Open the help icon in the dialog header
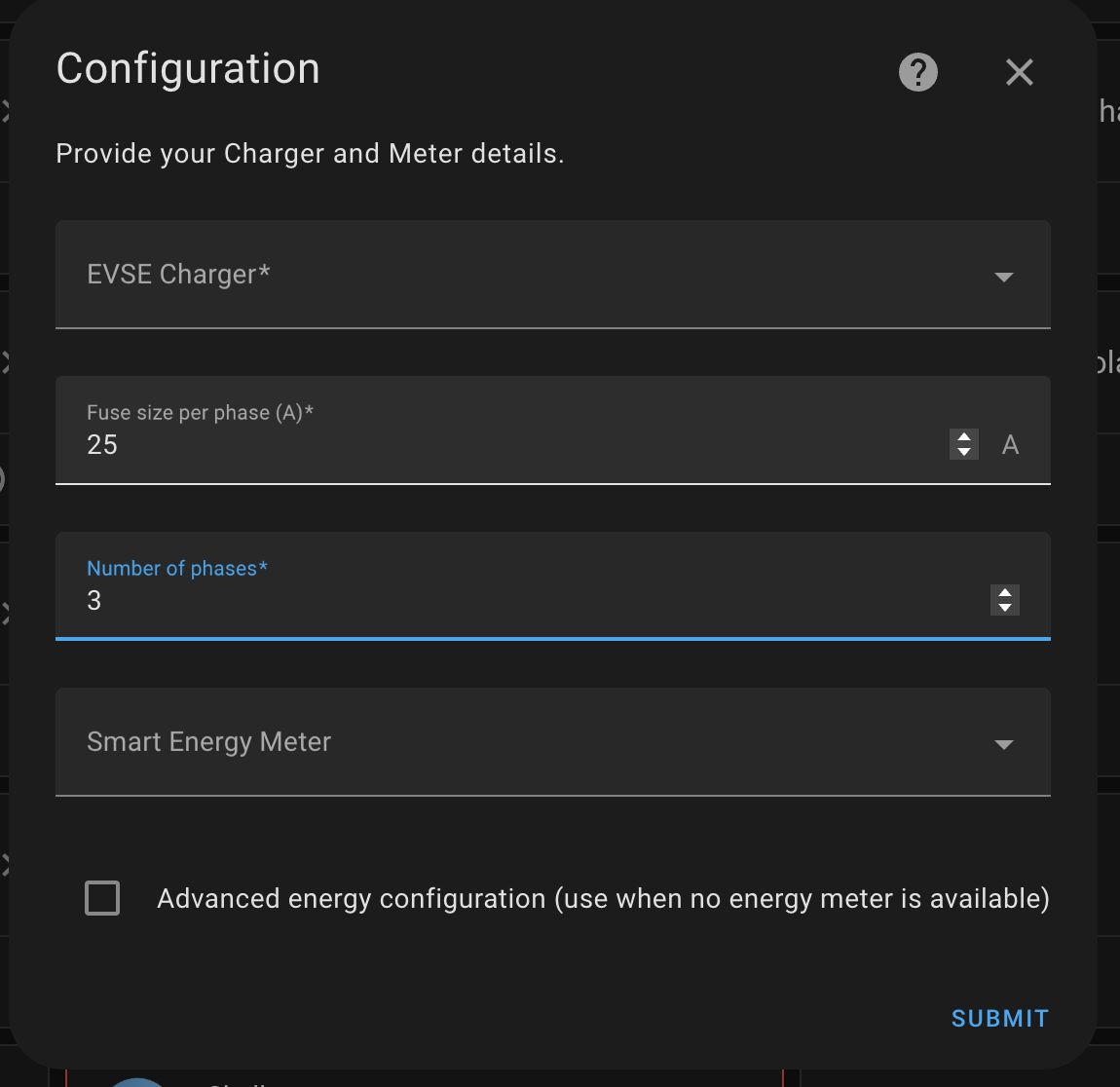The height and width of the screenshot is (1087, 1120). pyautogui.click(x=916, y=72)
